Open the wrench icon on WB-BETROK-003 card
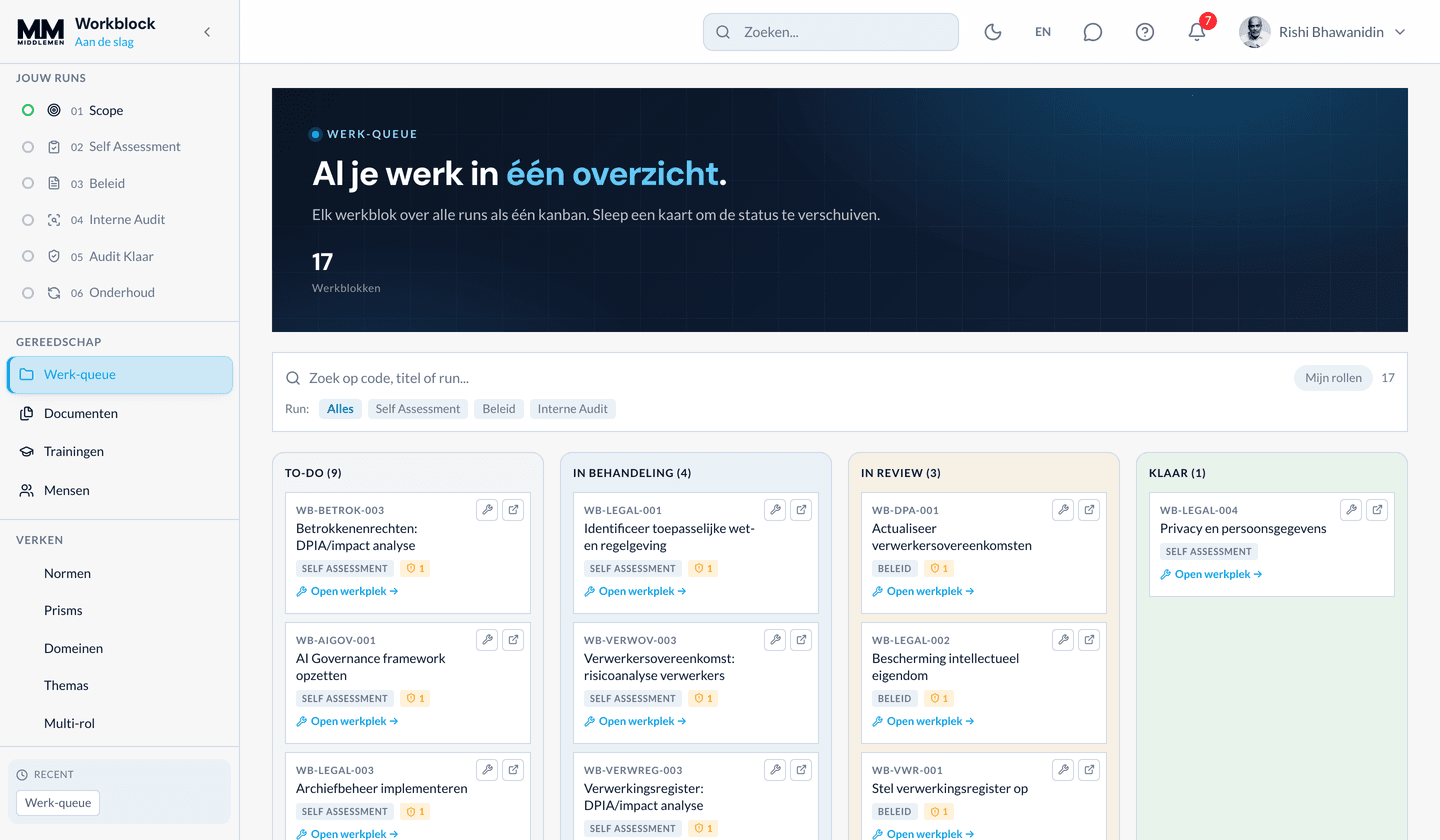Viewport: 1440px width, 840px height. (x=487, y=510)
